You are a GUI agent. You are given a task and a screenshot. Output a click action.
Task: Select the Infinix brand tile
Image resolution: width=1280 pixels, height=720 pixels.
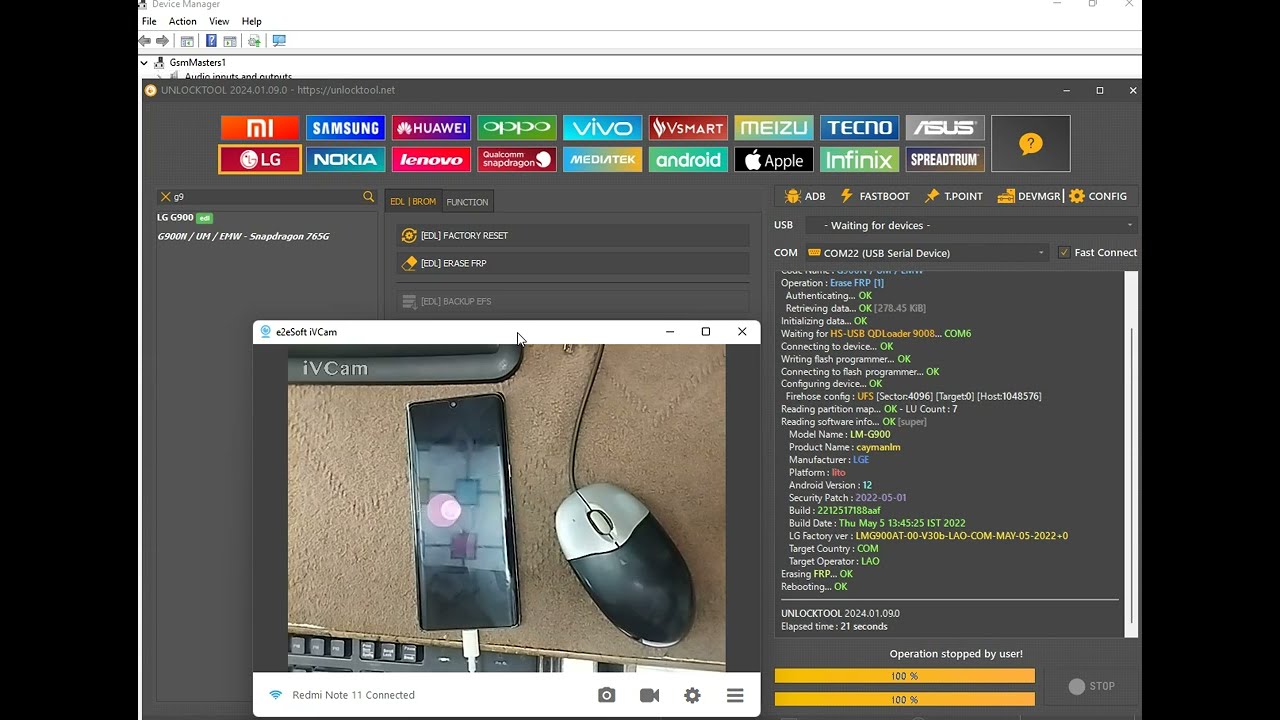pyautogui.click(x=860, y=159)
